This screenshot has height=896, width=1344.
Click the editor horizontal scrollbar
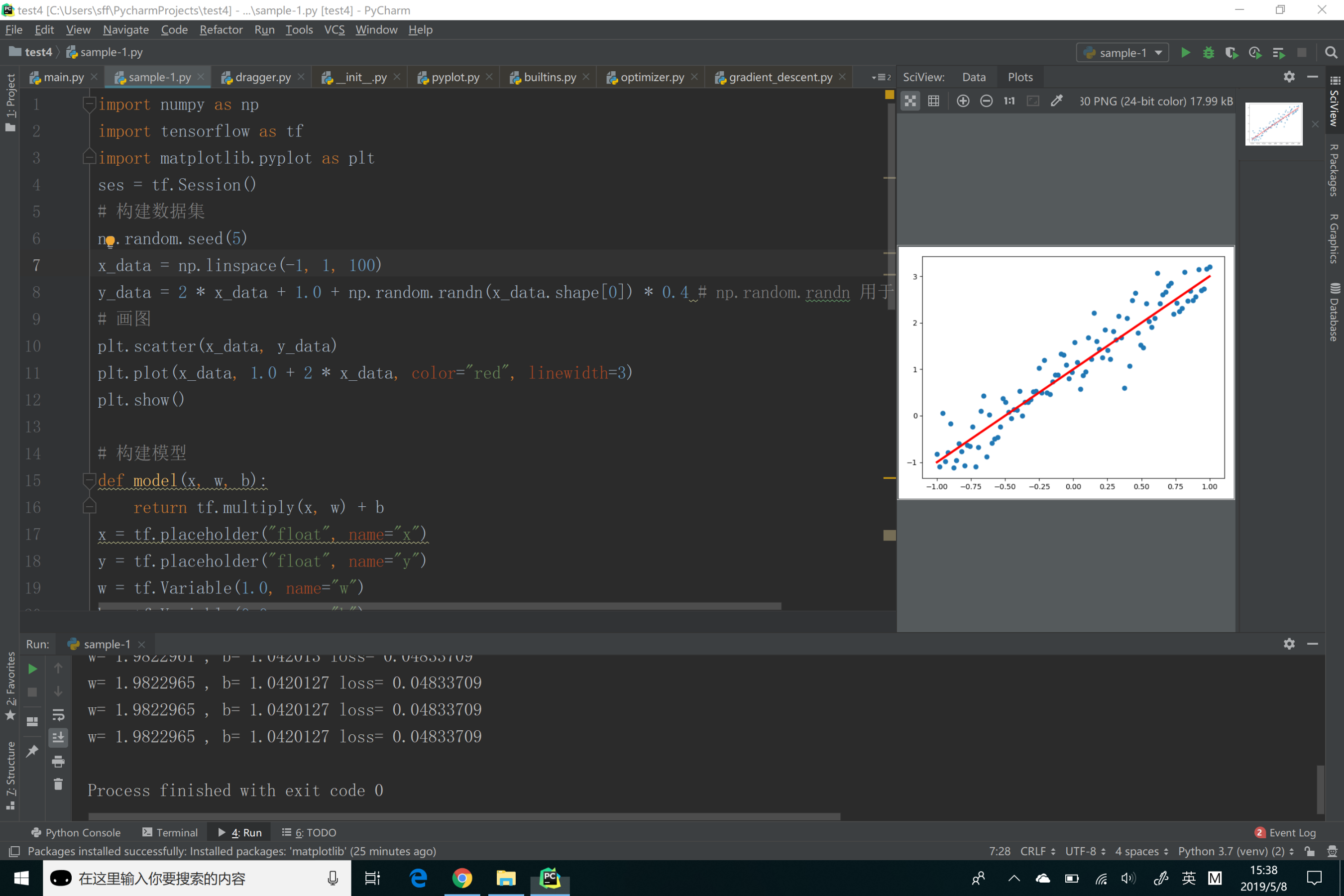(439, 606)
